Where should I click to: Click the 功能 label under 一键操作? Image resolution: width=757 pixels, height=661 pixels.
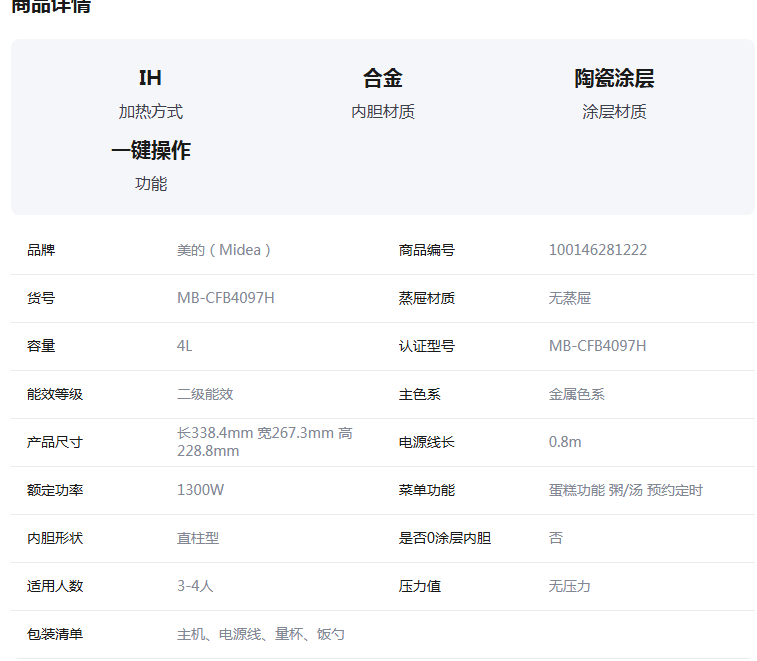click(x=151, y=183)
